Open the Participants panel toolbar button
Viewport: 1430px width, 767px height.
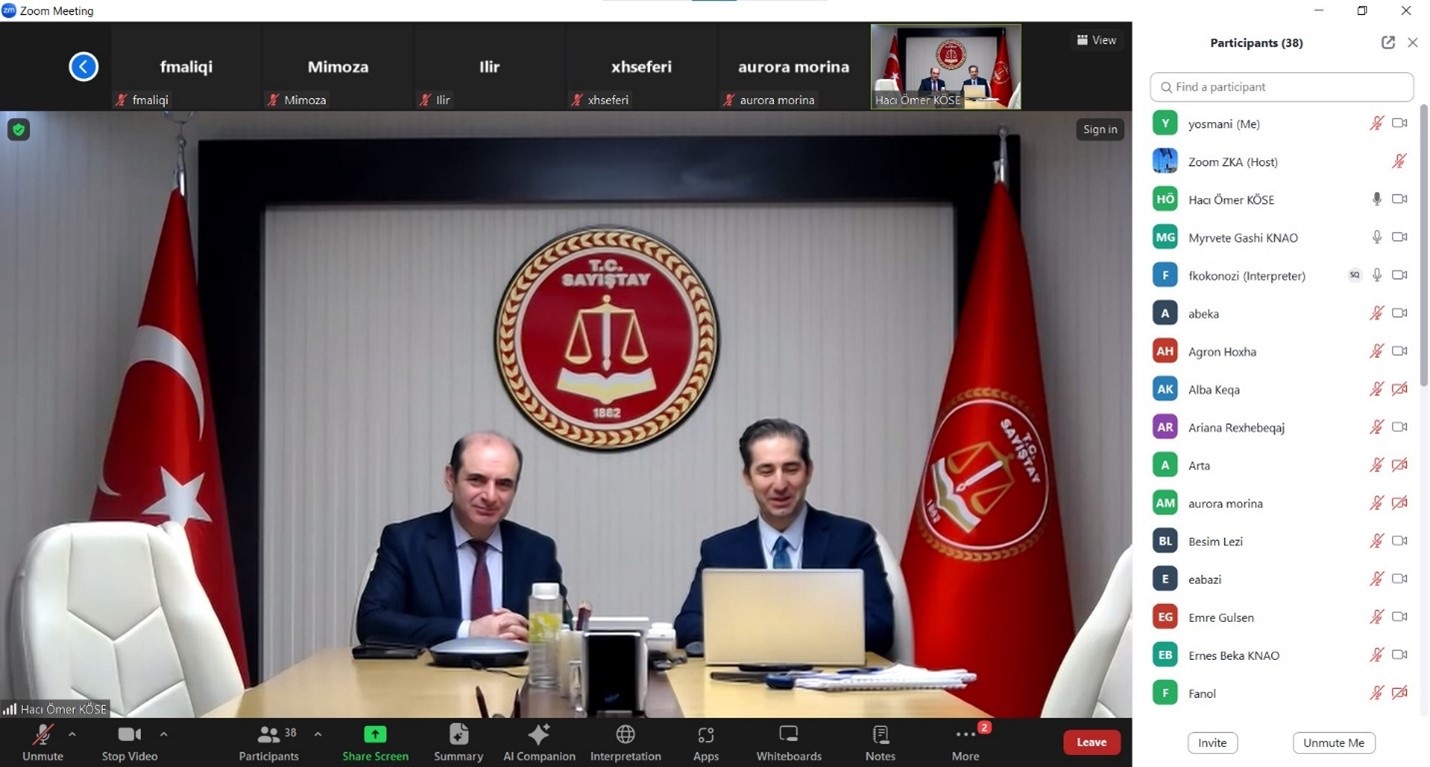click(269, 741)
